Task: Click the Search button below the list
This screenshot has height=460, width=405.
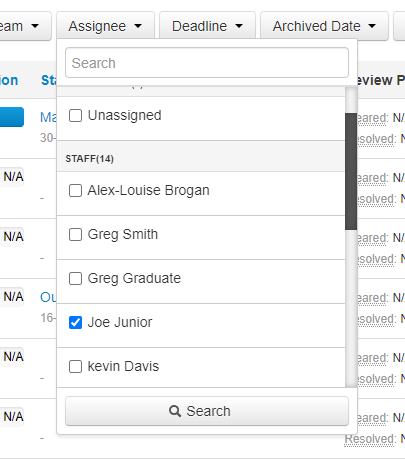Action: click(x=207, y=411)
